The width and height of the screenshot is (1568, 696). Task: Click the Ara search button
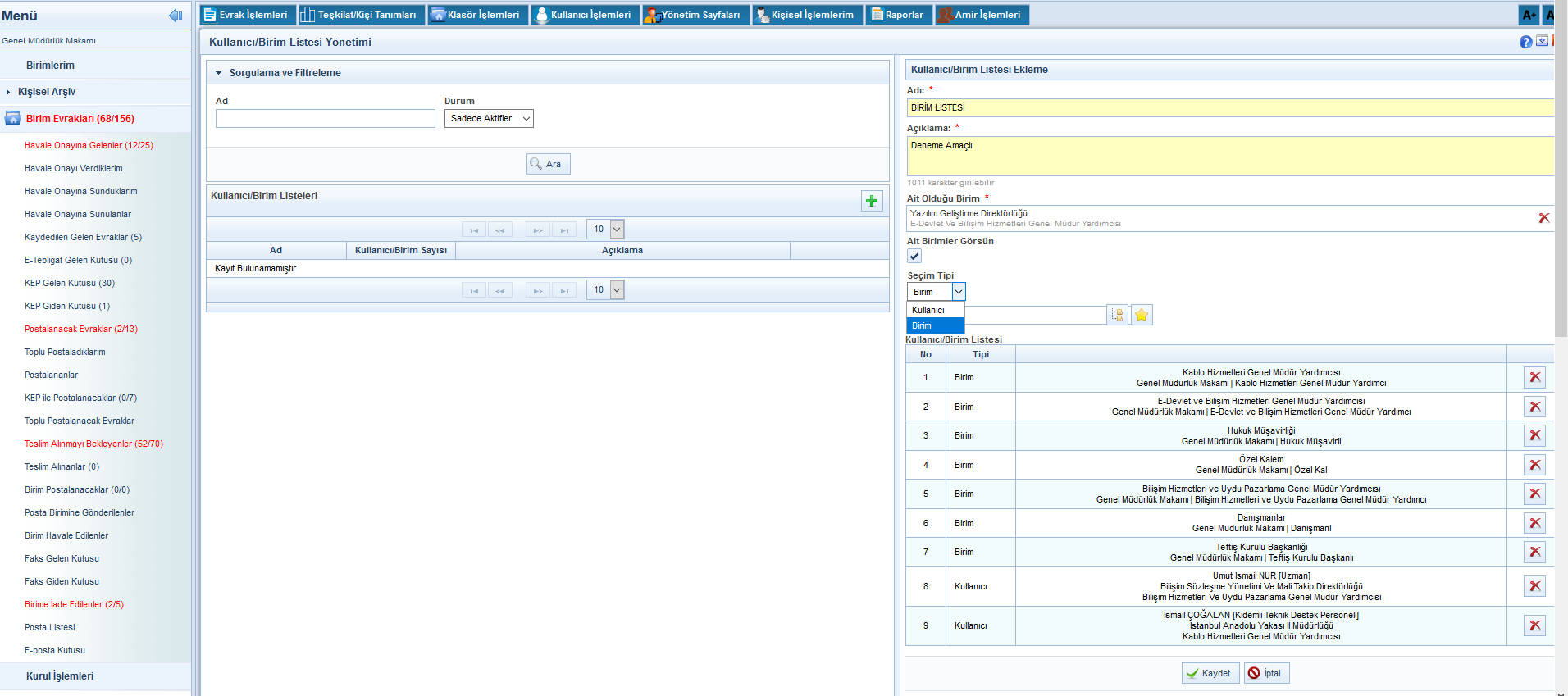pos(548,164)
